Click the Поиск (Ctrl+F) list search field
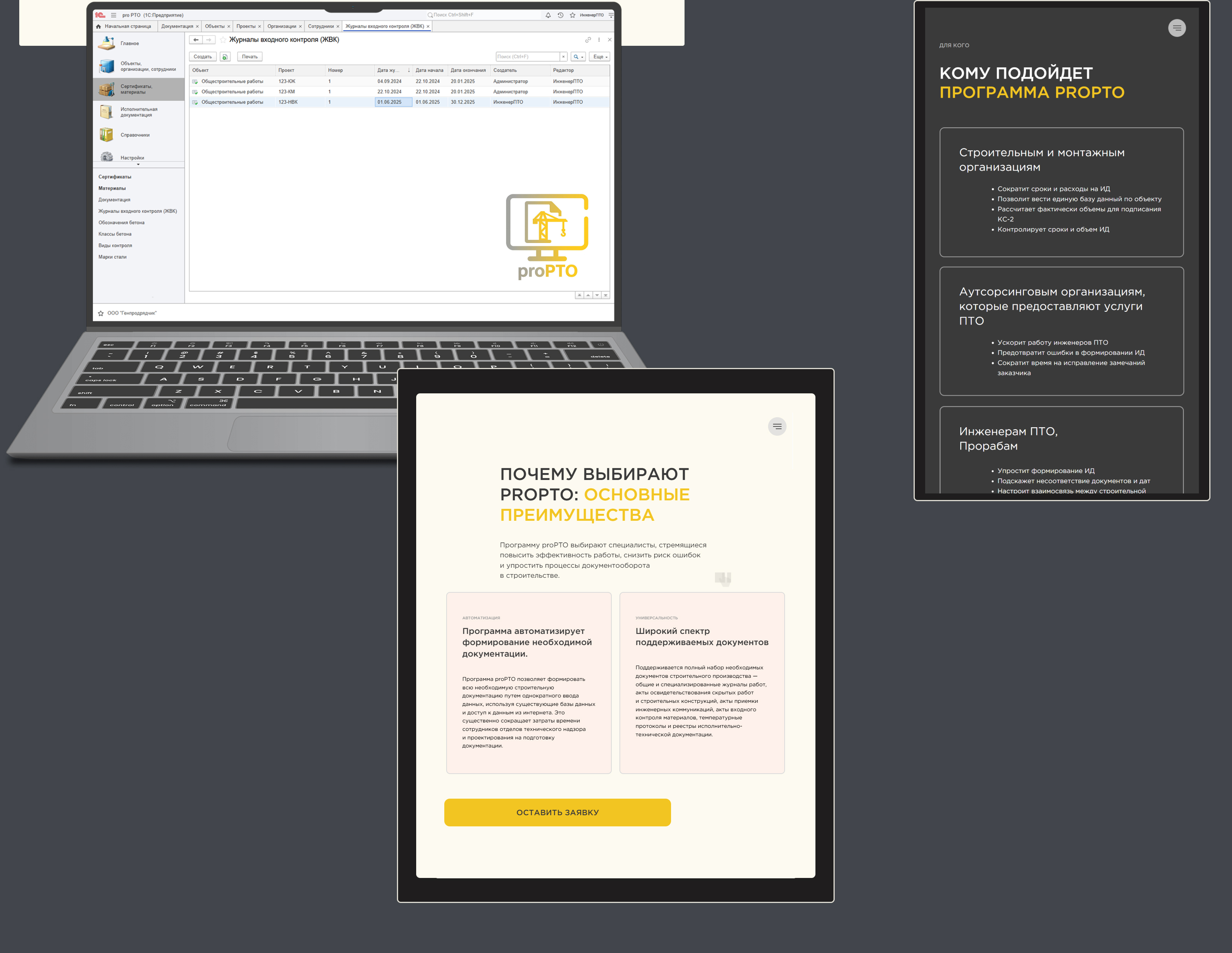 (x=527, y=57)
